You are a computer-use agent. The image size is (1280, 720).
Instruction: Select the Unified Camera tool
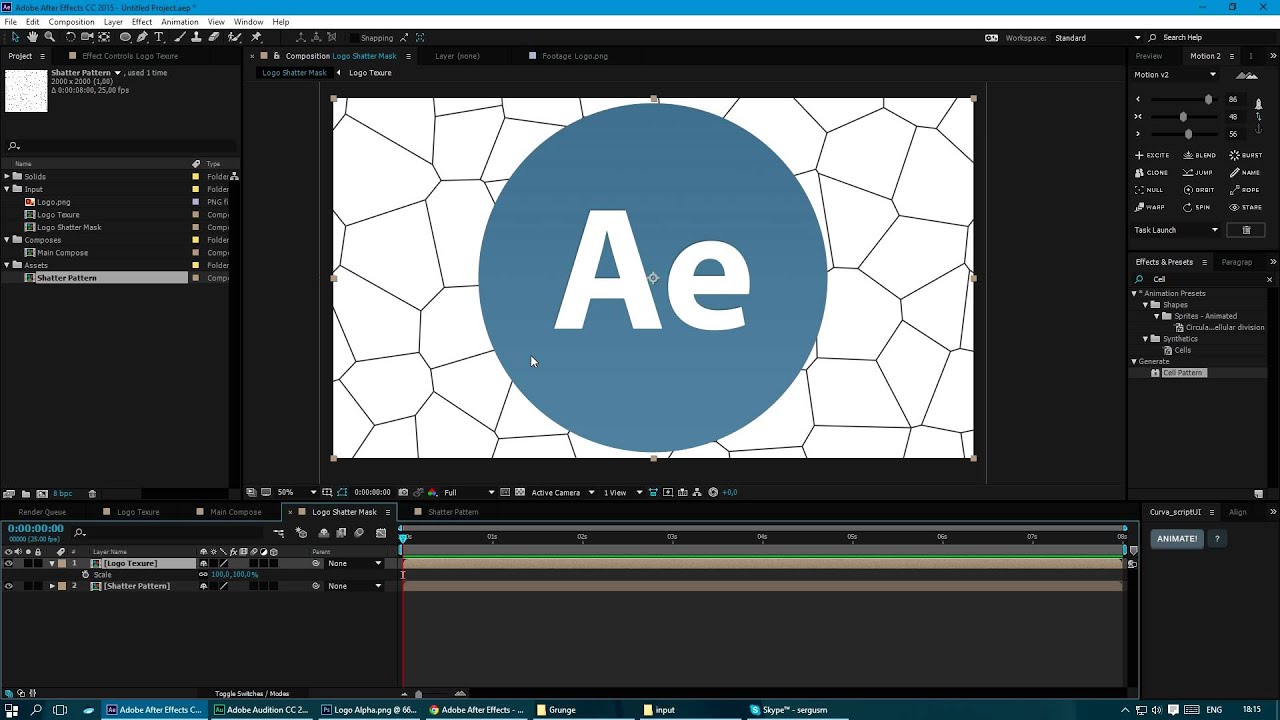(x=87, y=37)
